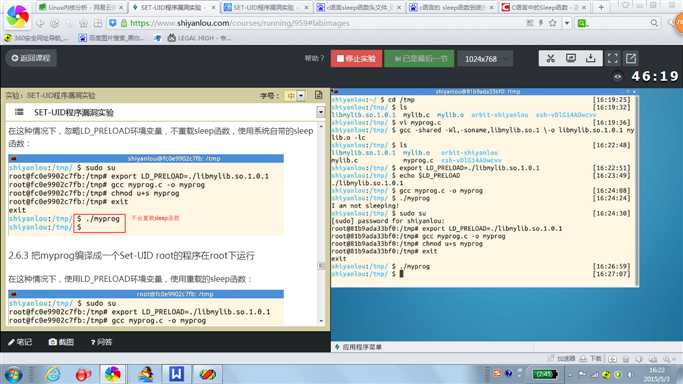Screen dimensions: 683x384
Task: Click the './myprog' command in the lab screenshot
Action: [x=102, y=219]
